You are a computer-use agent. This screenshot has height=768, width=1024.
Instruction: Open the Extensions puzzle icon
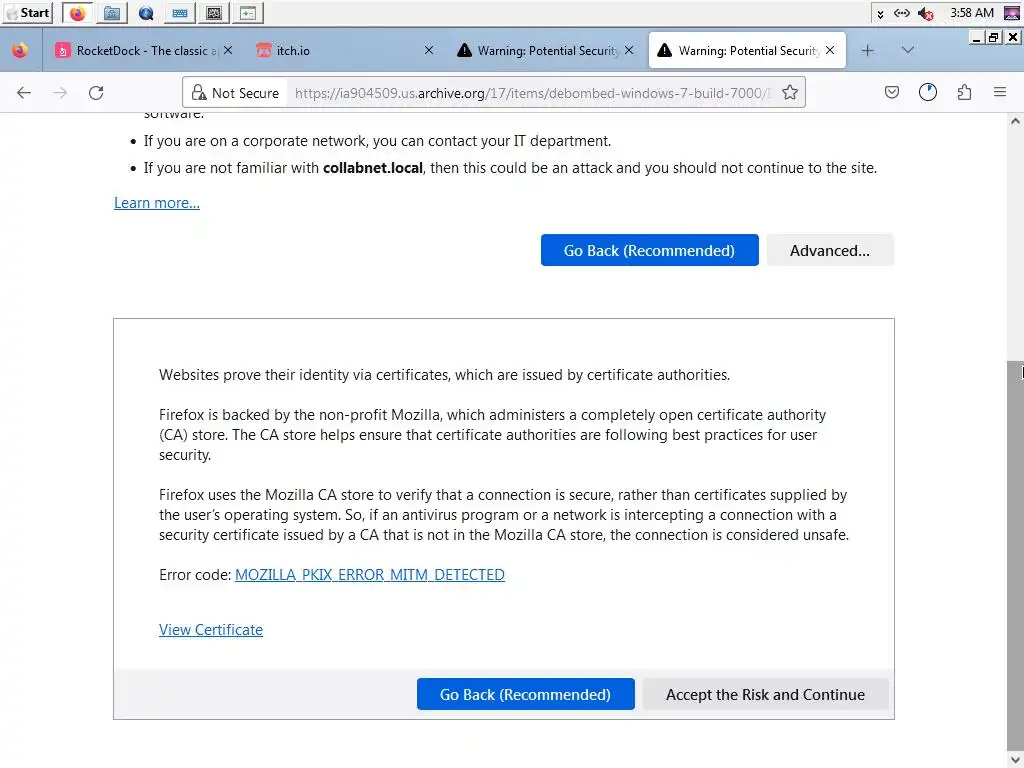[x=964, y=93]
